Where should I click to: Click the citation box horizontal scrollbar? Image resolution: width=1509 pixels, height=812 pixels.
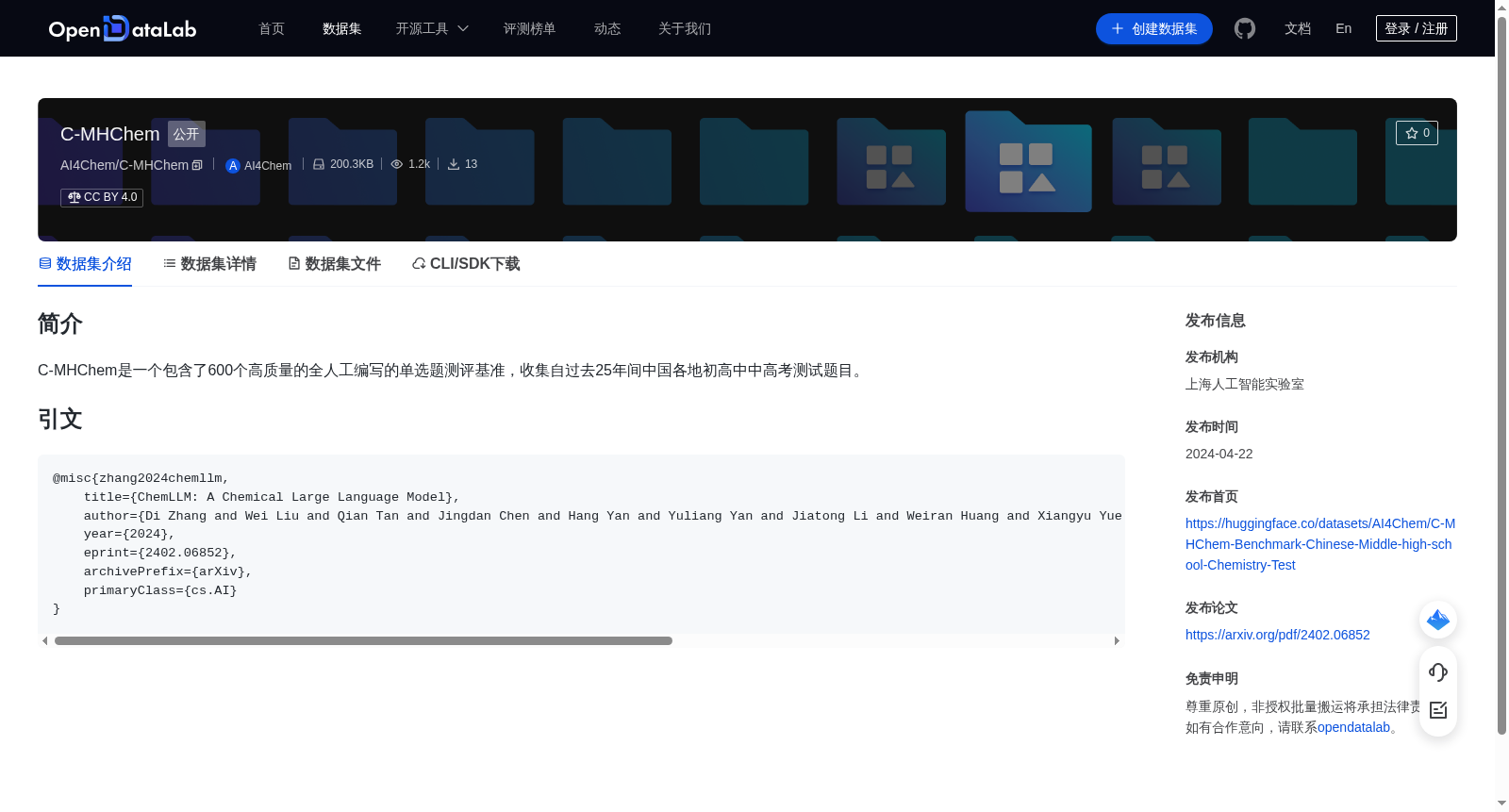[x=363, y=640]
